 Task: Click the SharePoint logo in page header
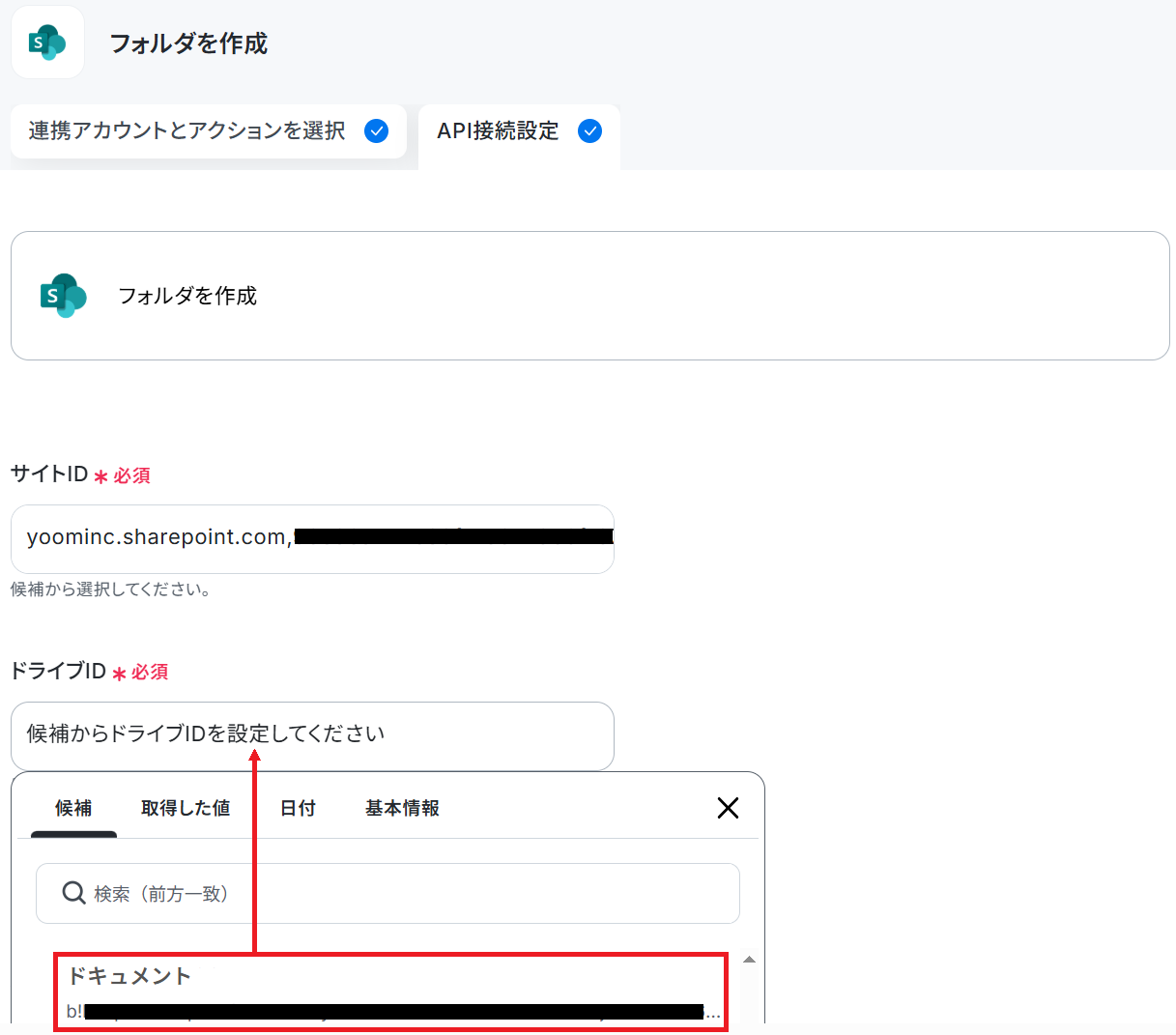(47, 43)
